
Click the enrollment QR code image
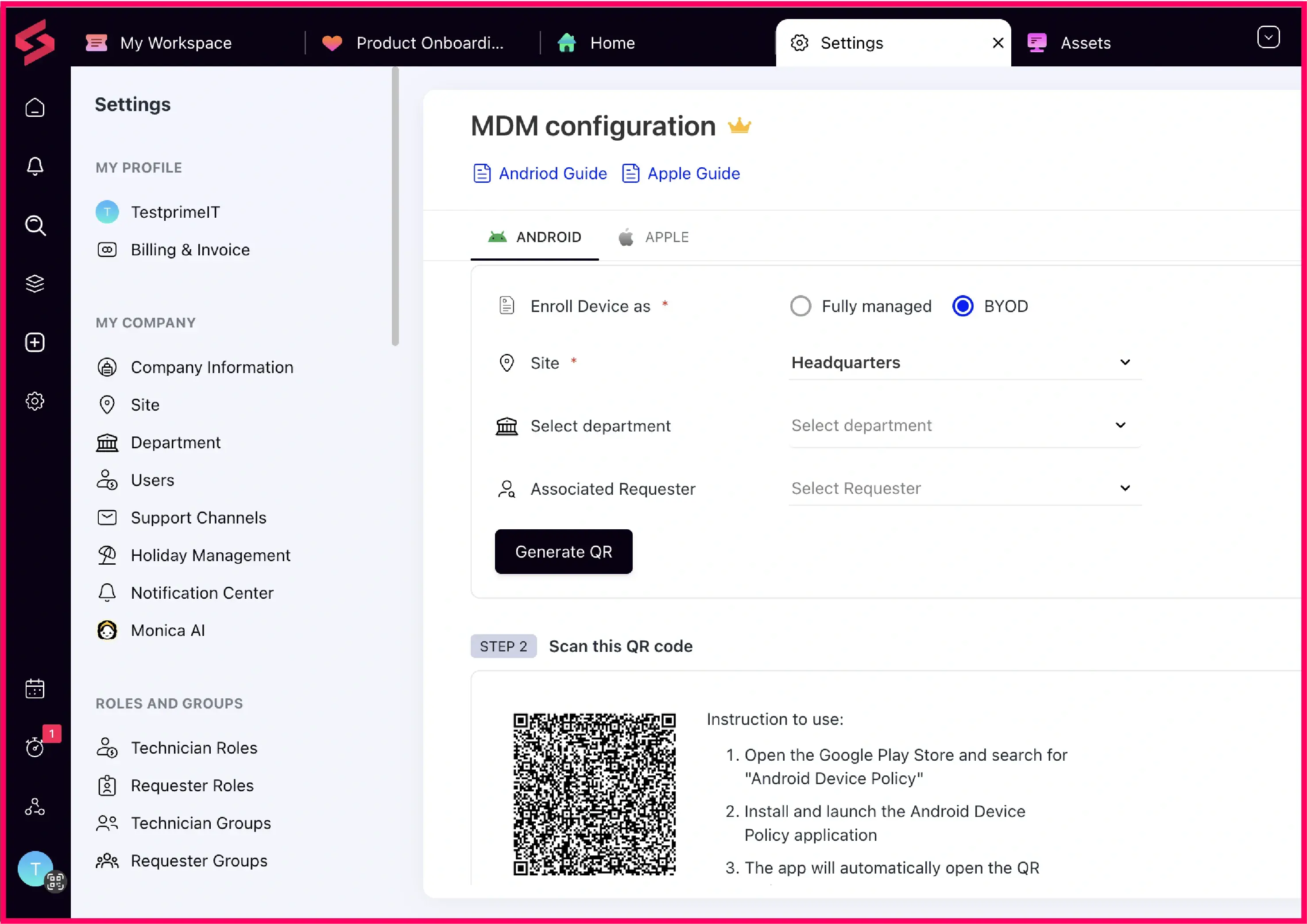[594, 794]
